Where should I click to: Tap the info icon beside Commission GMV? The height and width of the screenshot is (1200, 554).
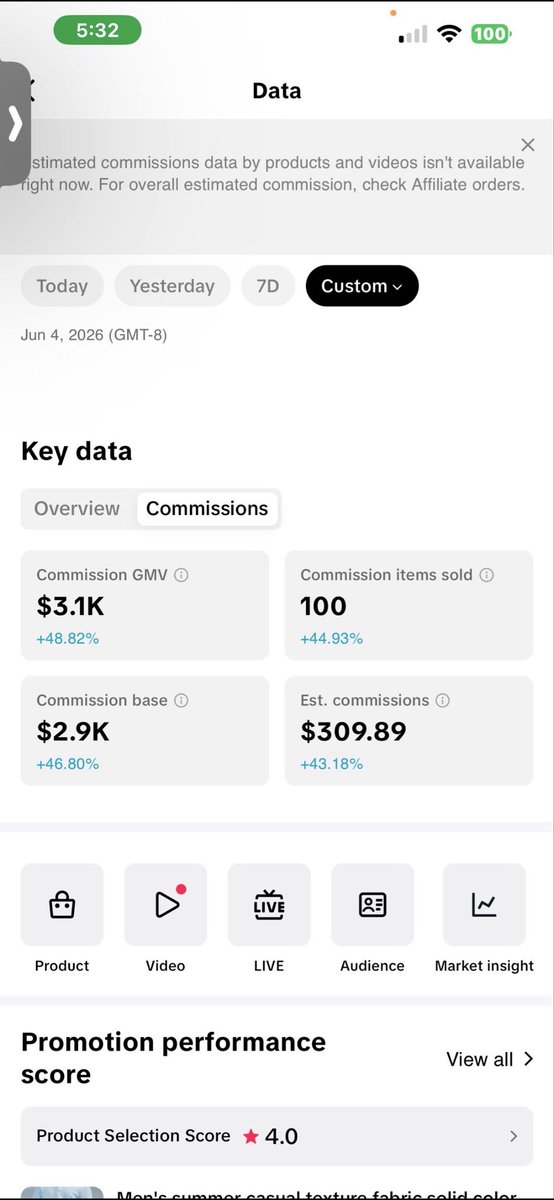(x=181, y=575)
